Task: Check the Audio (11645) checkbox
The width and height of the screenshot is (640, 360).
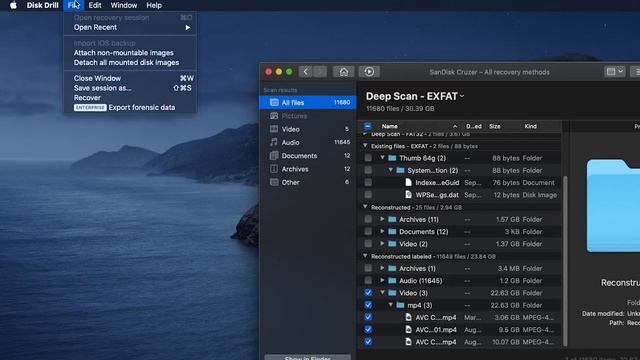Action: [x=368, y=280]
